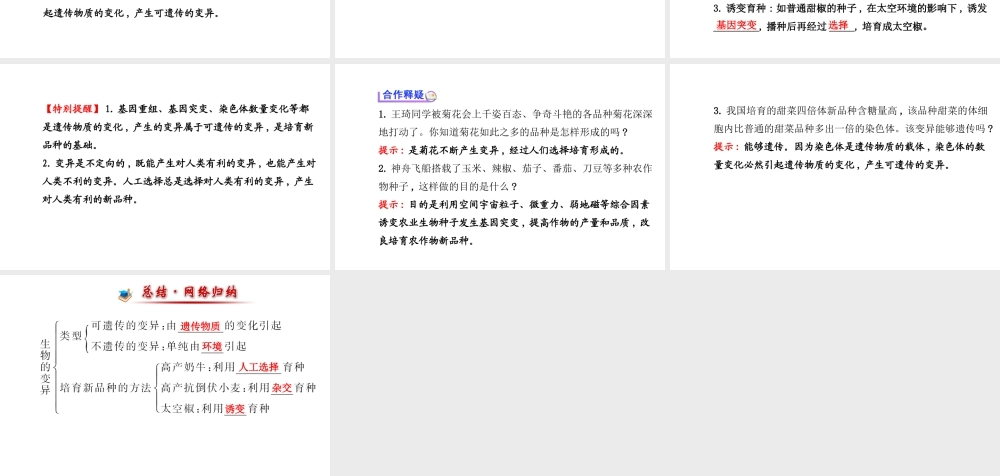Image resolution: width=1000 pixels, height=476 pixels.
Task: Click the underlined answer 选择
Action: [839, 26]
